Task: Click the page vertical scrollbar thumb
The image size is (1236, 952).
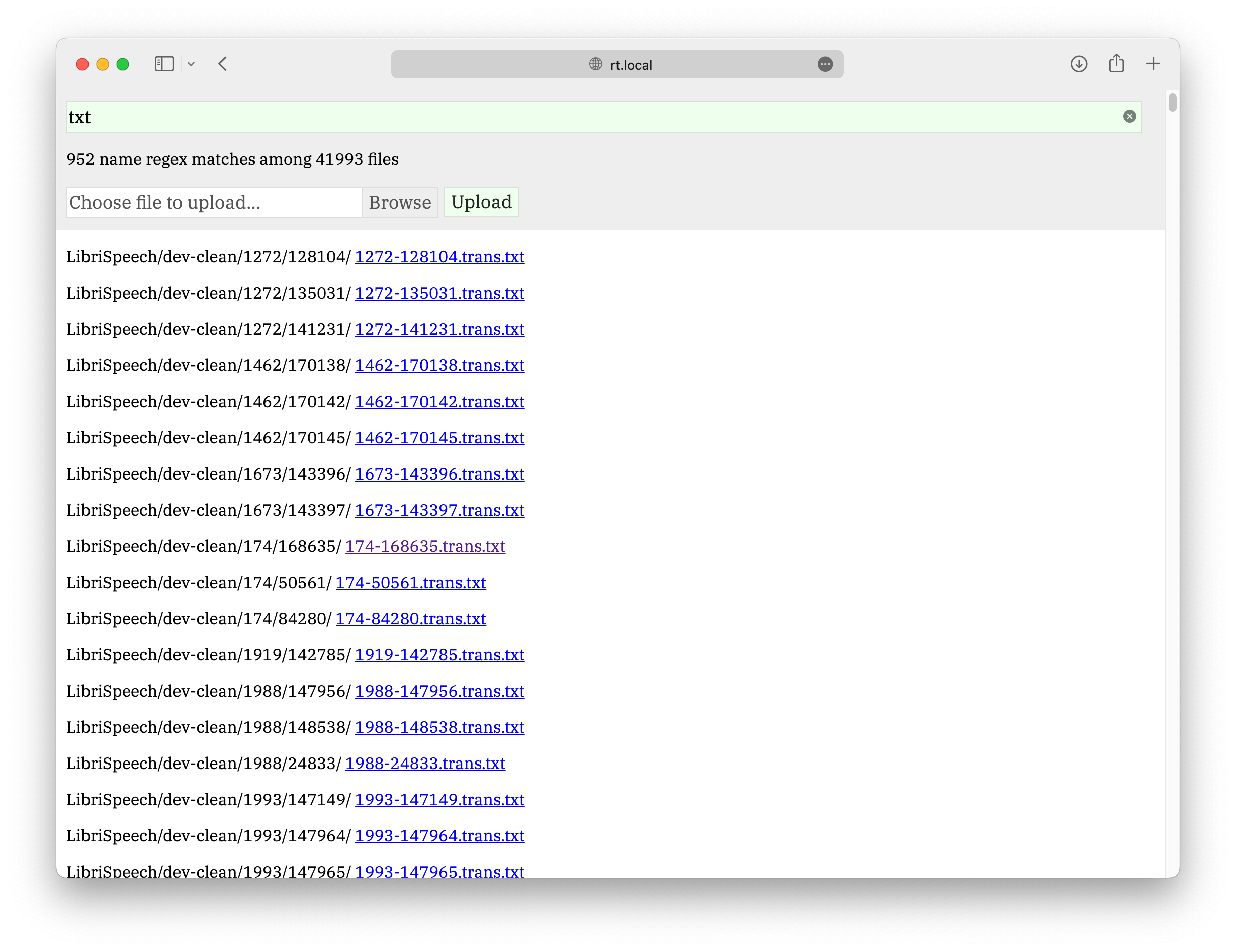Action: click(1172, 103)
